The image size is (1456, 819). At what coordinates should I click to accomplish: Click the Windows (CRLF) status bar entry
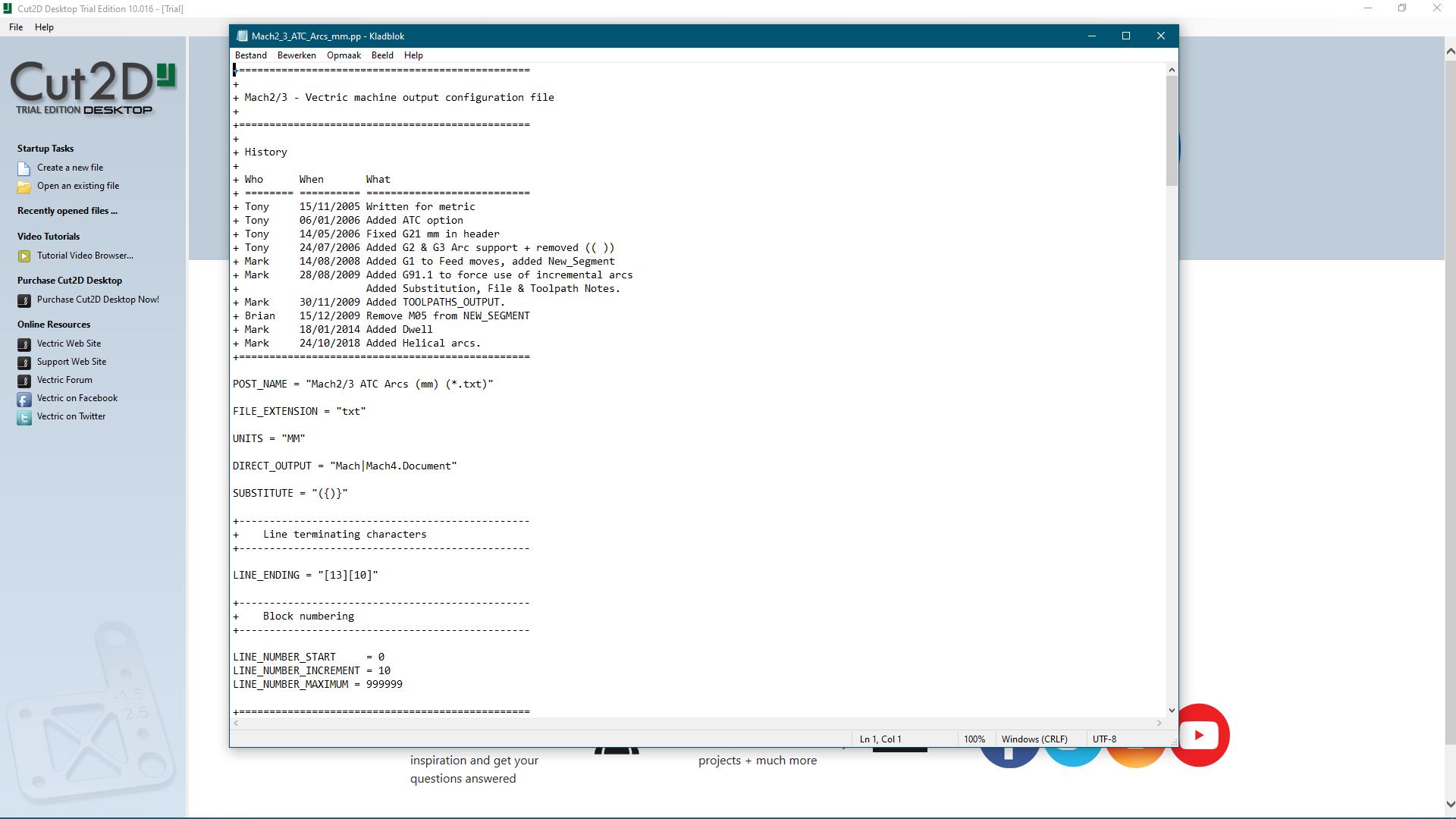pos(1034,739)
